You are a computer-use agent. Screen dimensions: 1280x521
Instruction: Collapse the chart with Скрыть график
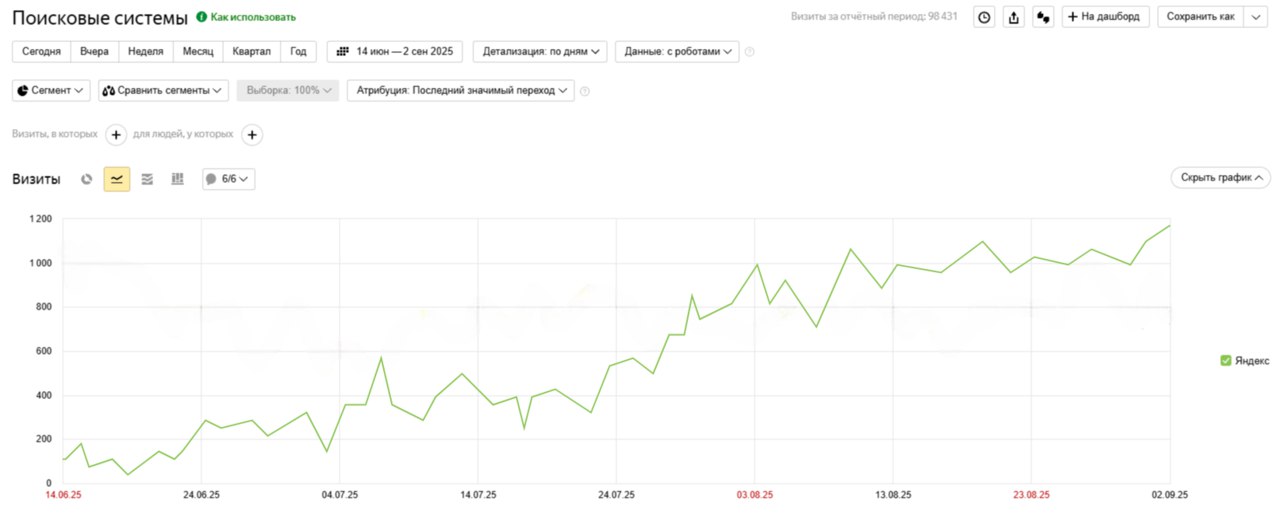pos(1220,178)
